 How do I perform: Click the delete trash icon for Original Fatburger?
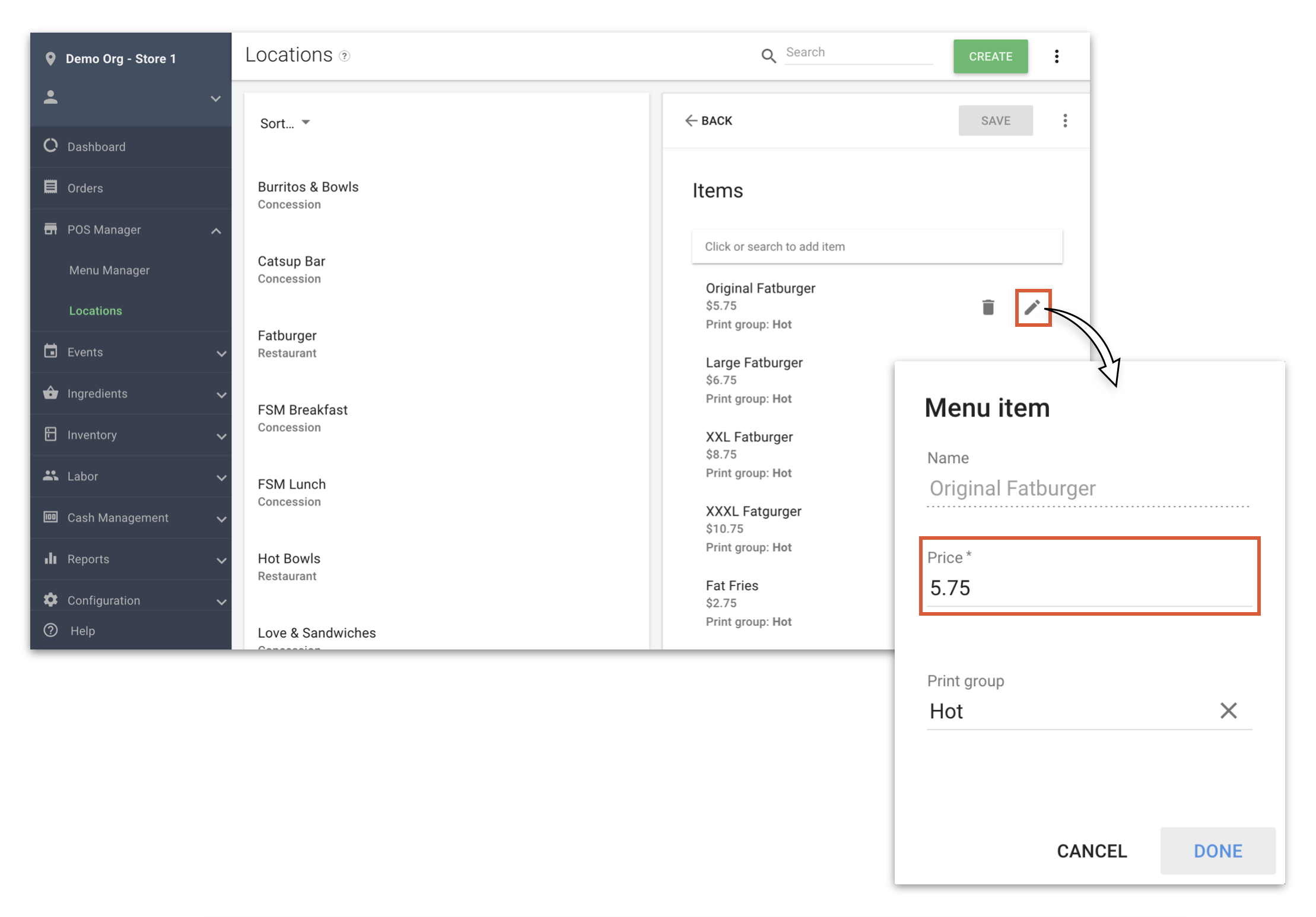(988, 305)
